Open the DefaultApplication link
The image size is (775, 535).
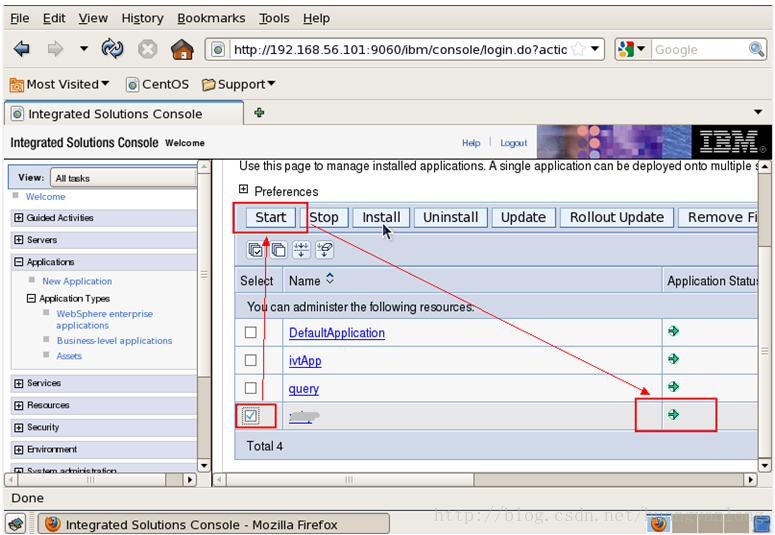(337, 333)
